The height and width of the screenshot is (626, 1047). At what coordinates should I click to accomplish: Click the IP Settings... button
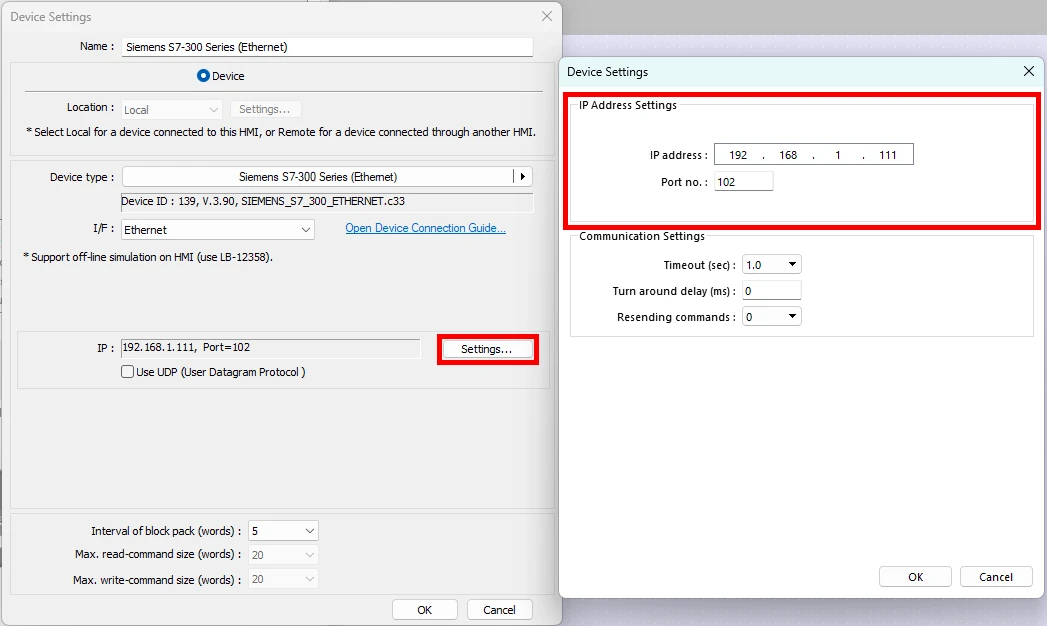tap(487, 349)
